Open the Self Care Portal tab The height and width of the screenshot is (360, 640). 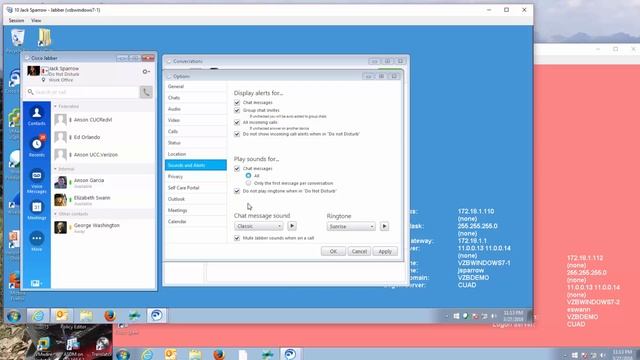196,188
